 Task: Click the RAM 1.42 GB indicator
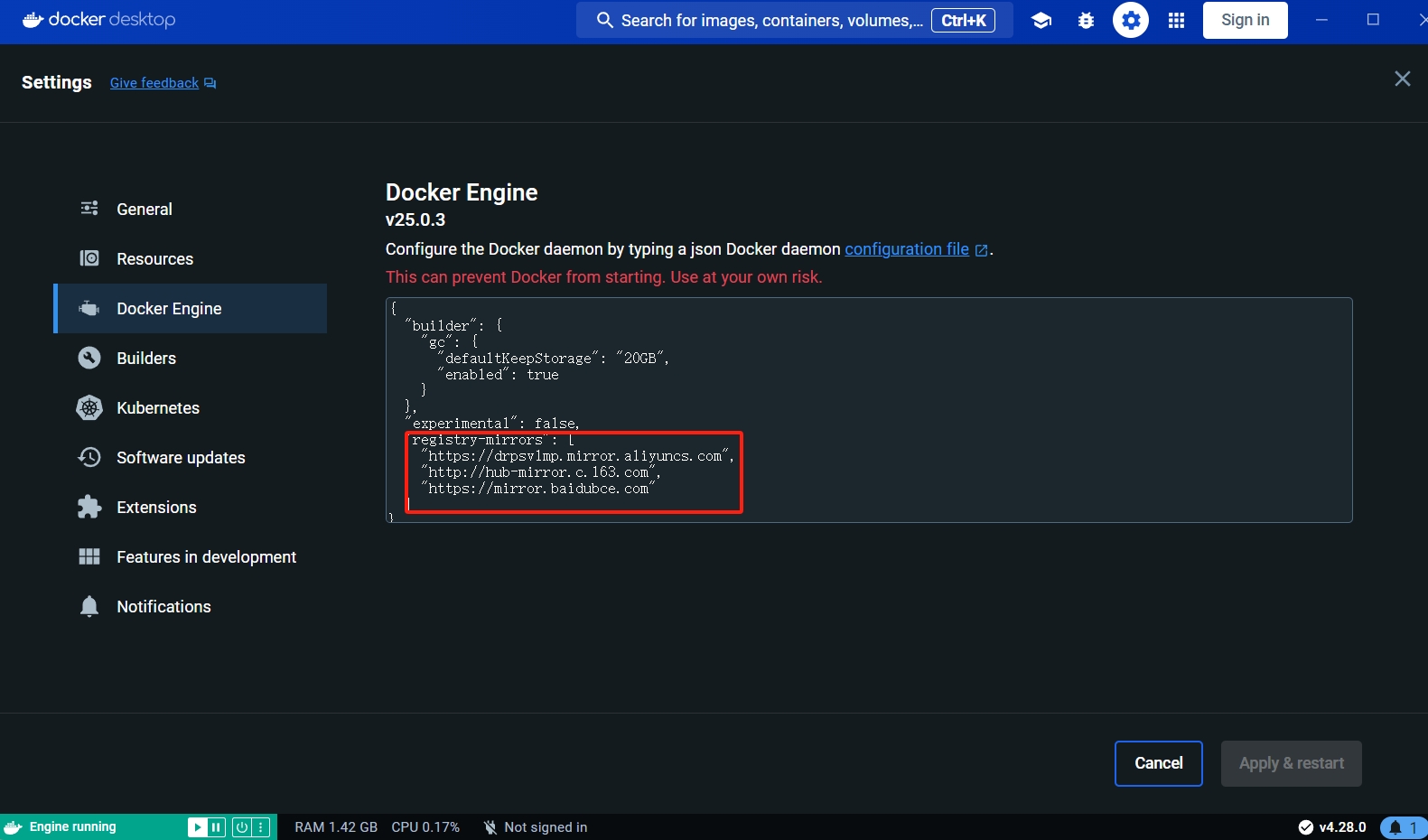(x=336, y=827)
